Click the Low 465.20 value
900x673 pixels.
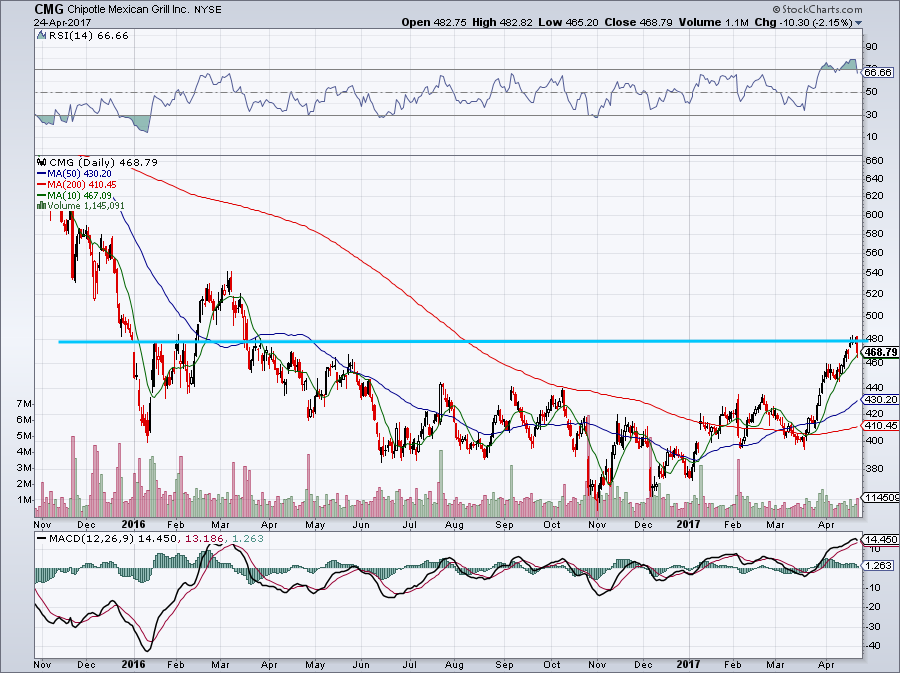[x=568, y=22]
